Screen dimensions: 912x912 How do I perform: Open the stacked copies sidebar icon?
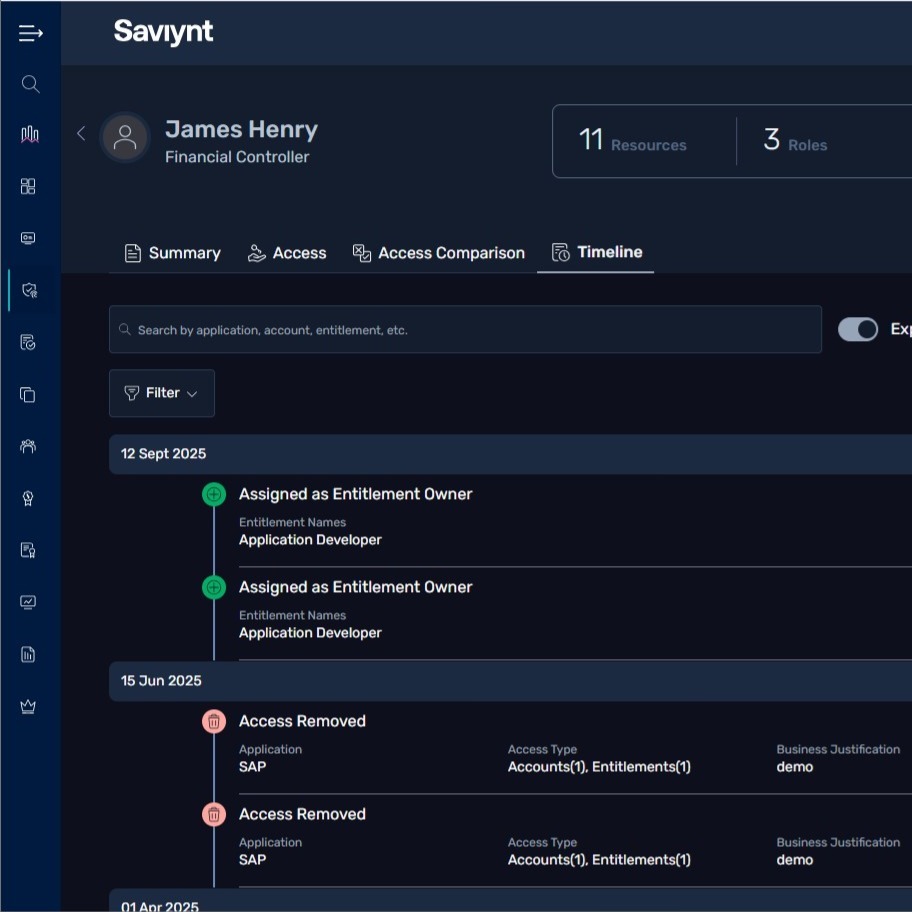(x=28, y=394)
